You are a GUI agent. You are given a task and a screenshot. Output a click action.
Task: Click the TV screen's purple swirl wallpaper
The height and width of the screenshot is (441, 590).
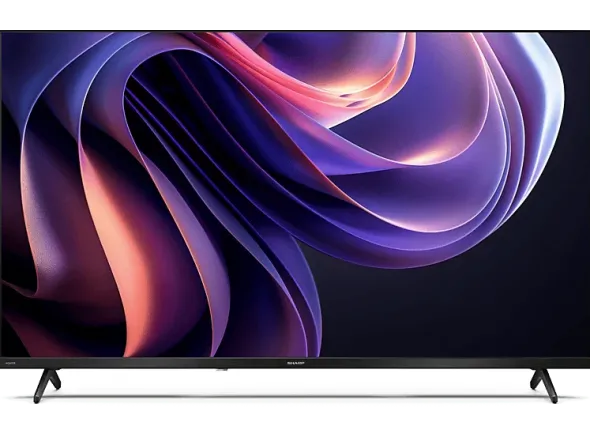pyautogui.click(x=295, y=195)
